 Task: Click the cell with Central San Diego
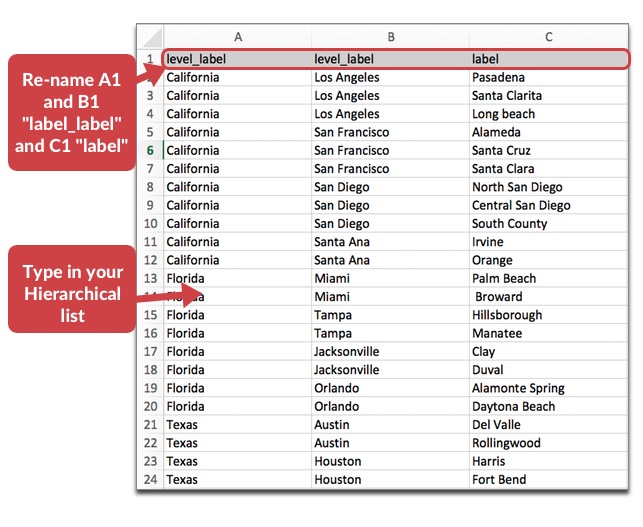click(x=549, y=205)
